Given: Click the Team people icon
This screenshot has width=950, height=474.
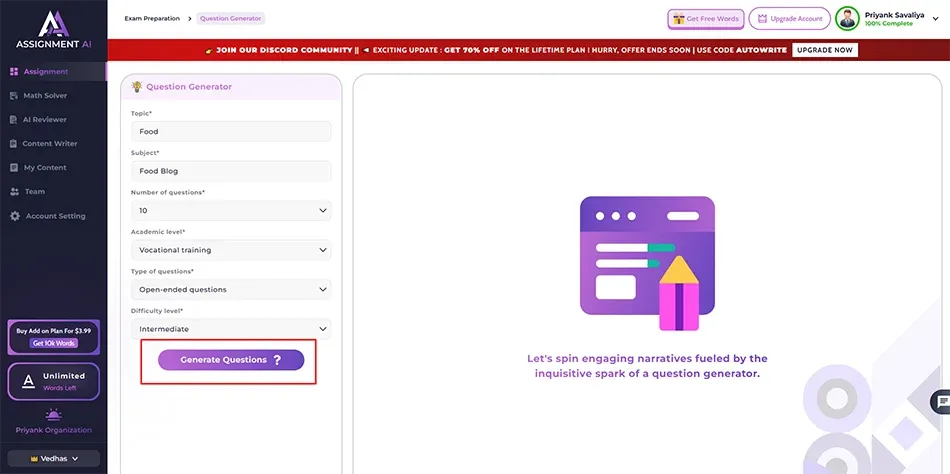Looking at the screenshot, I should tap(14, 192).
